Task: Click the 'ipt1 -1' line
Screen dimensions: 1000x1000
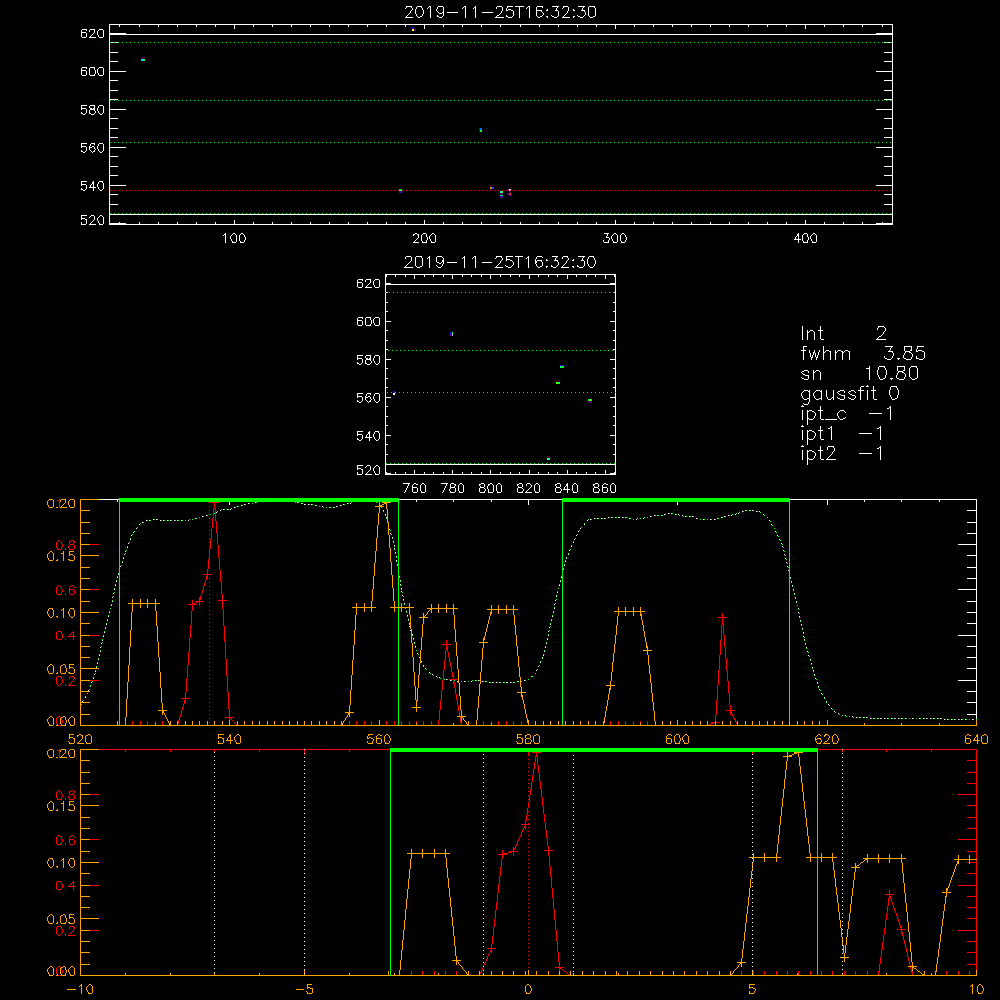Action: (842, 434)
